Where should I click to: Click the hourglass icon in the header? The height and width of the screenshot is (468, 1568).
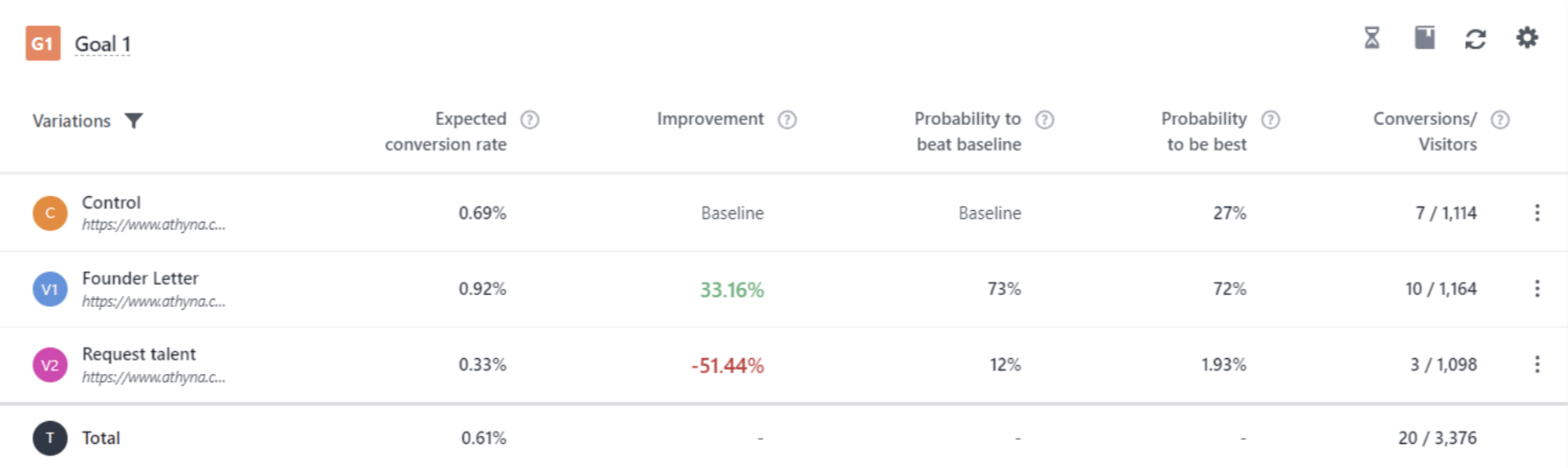1371,38
